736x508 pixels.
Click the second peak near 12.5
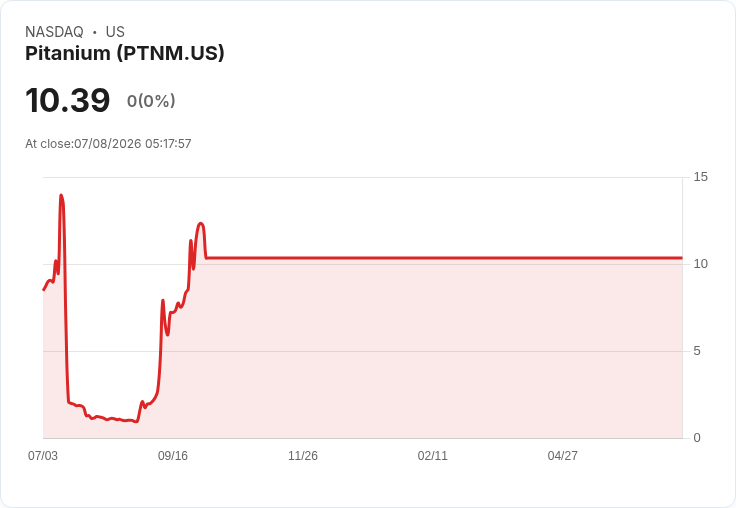(201, 223)
